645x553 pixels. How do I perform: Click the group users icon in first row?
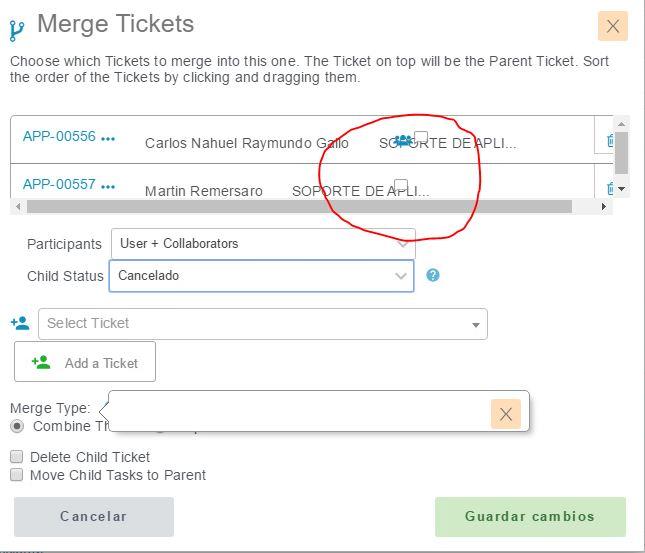click(403, 141)
